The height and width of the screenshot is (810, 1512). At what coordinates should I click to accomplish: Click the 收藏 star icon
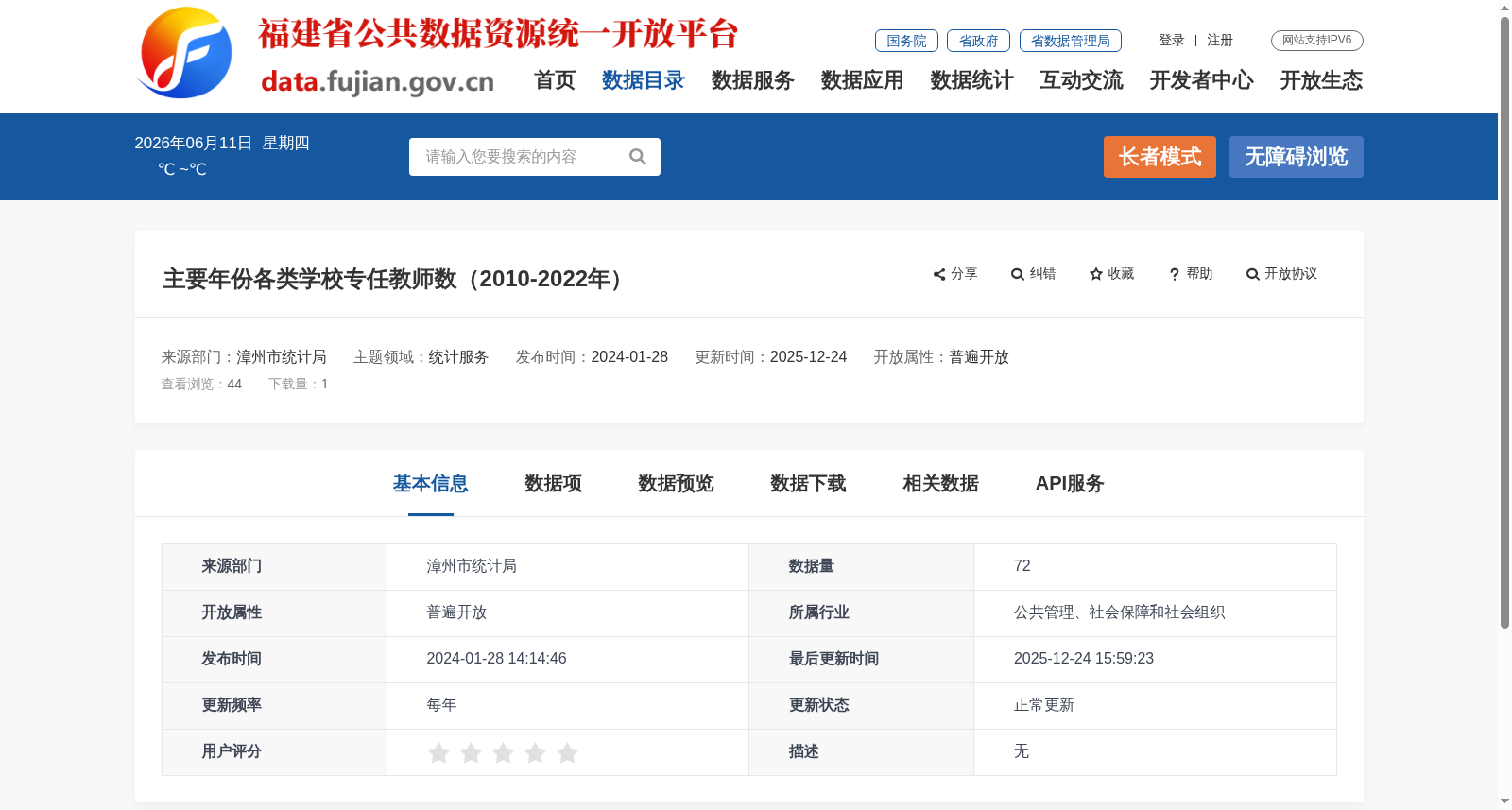pos(1096,274)
